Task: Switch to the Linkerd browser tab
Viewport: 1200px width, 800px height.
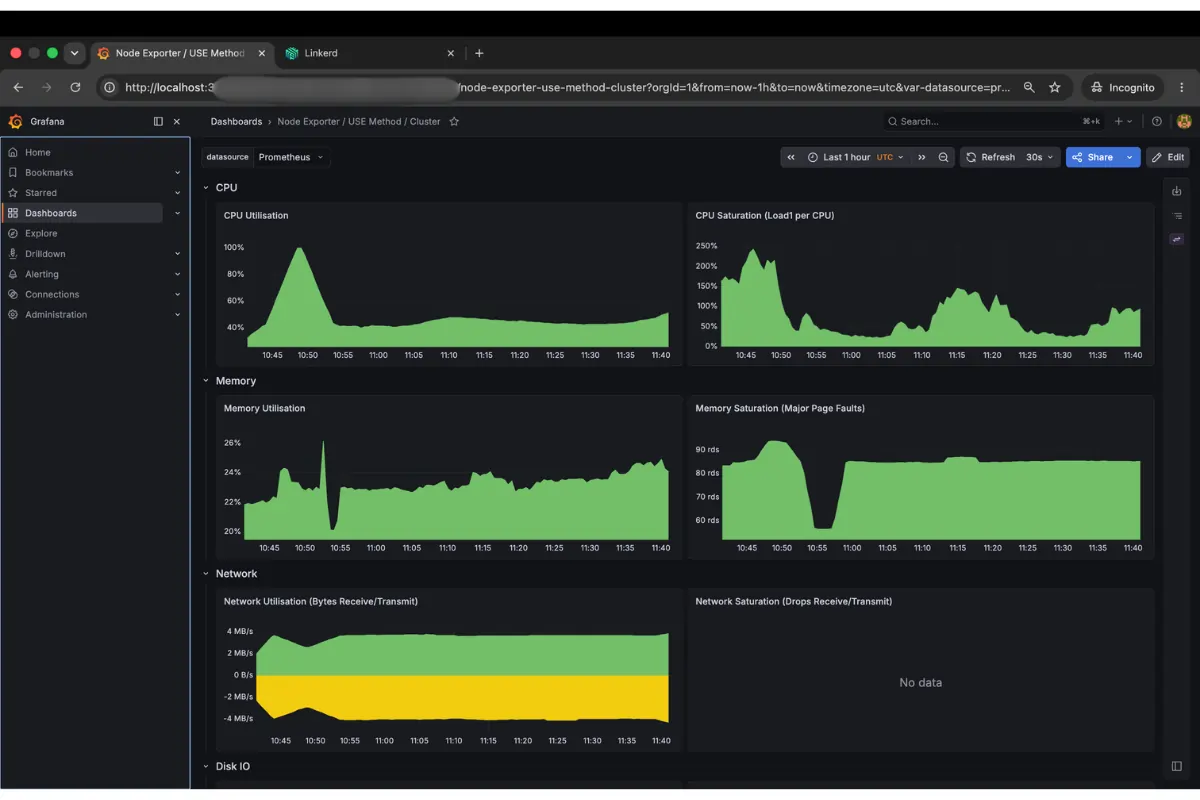Action: point(370,53)
